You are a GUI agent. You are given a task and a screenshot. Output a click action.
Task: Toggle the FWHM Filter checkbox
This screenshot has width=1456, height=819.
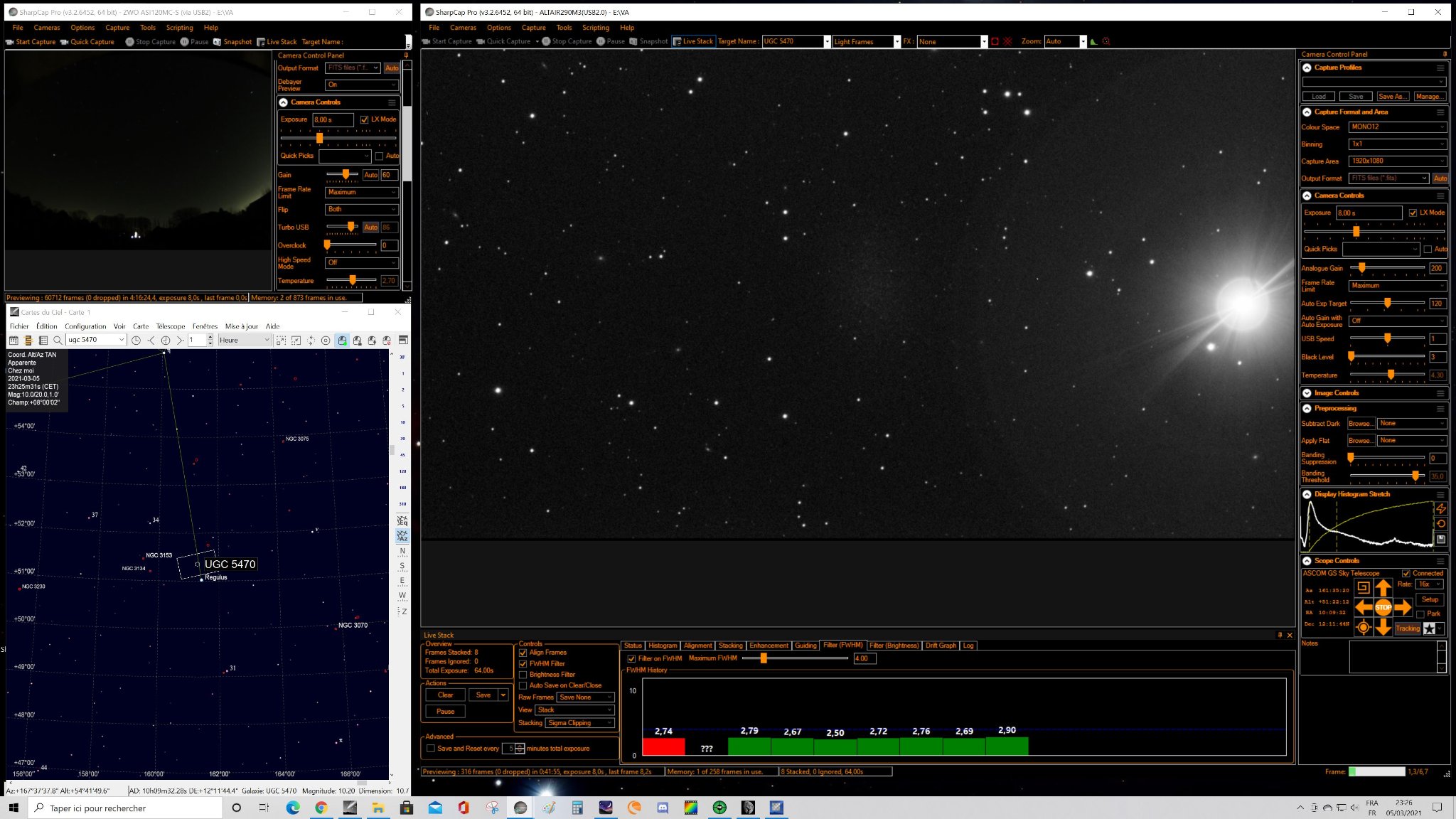tap(523, 664)
